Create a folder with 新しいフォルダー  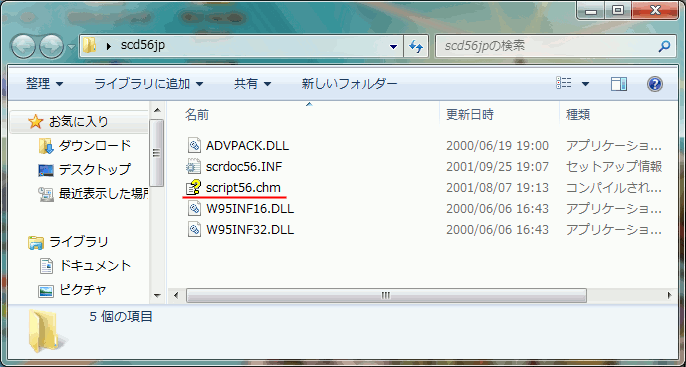349,84
